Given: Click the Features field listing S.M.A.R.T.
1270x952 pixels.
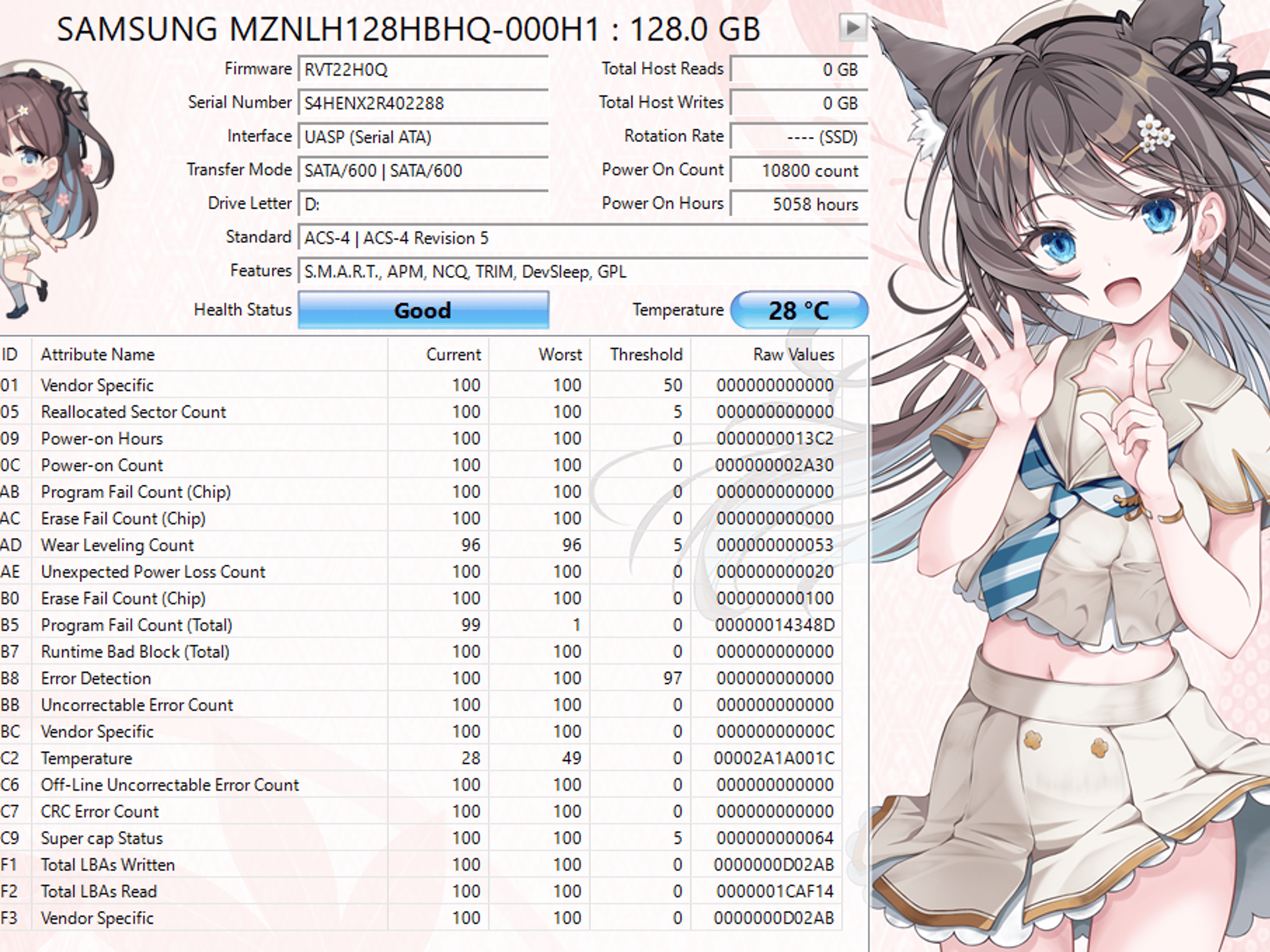Looking at the screenshot, I should [x=582, y=271].
